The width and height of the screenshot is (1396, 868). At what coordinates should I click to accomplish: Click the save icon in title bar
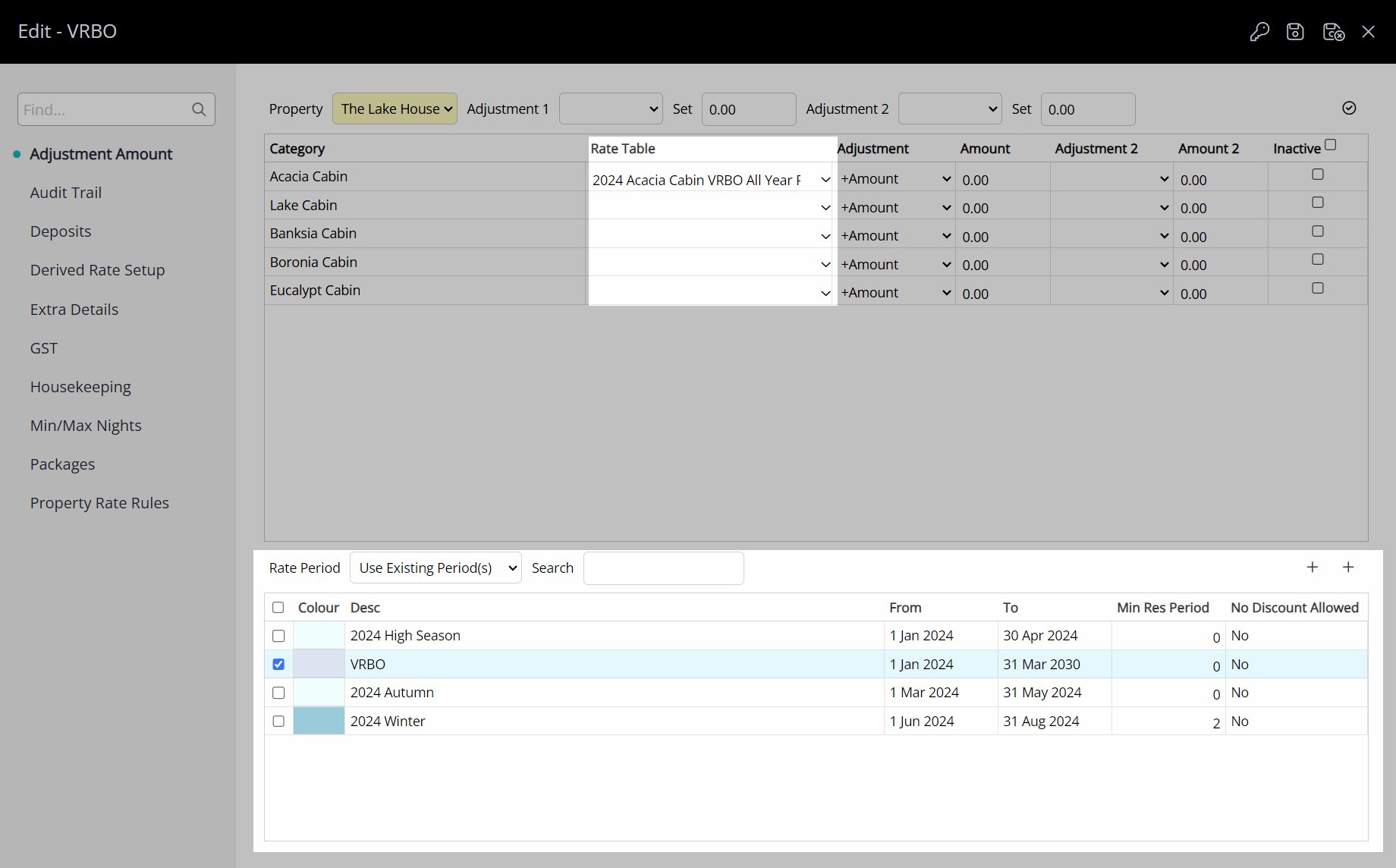[1295, 32]
